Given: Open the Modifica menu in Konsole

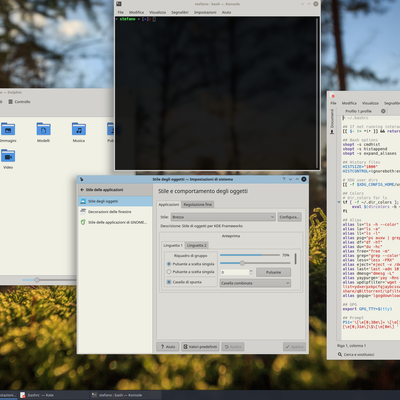Looking at the screenshot, I should click(136, 12).
